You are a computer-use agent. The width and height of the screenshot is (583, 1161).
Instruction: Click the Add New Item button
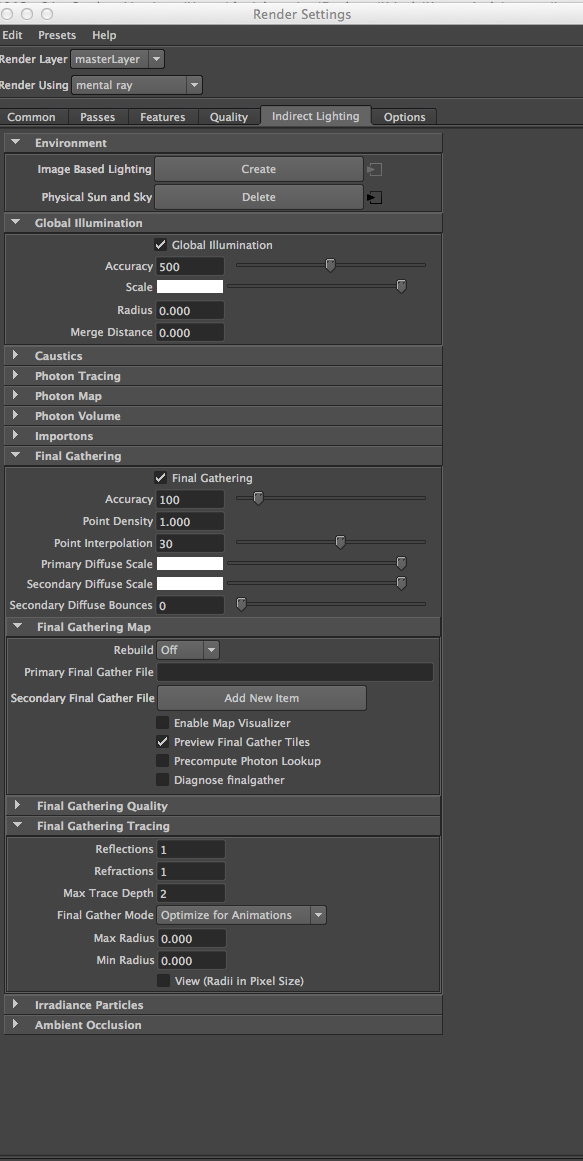click(x=261, y=697)
